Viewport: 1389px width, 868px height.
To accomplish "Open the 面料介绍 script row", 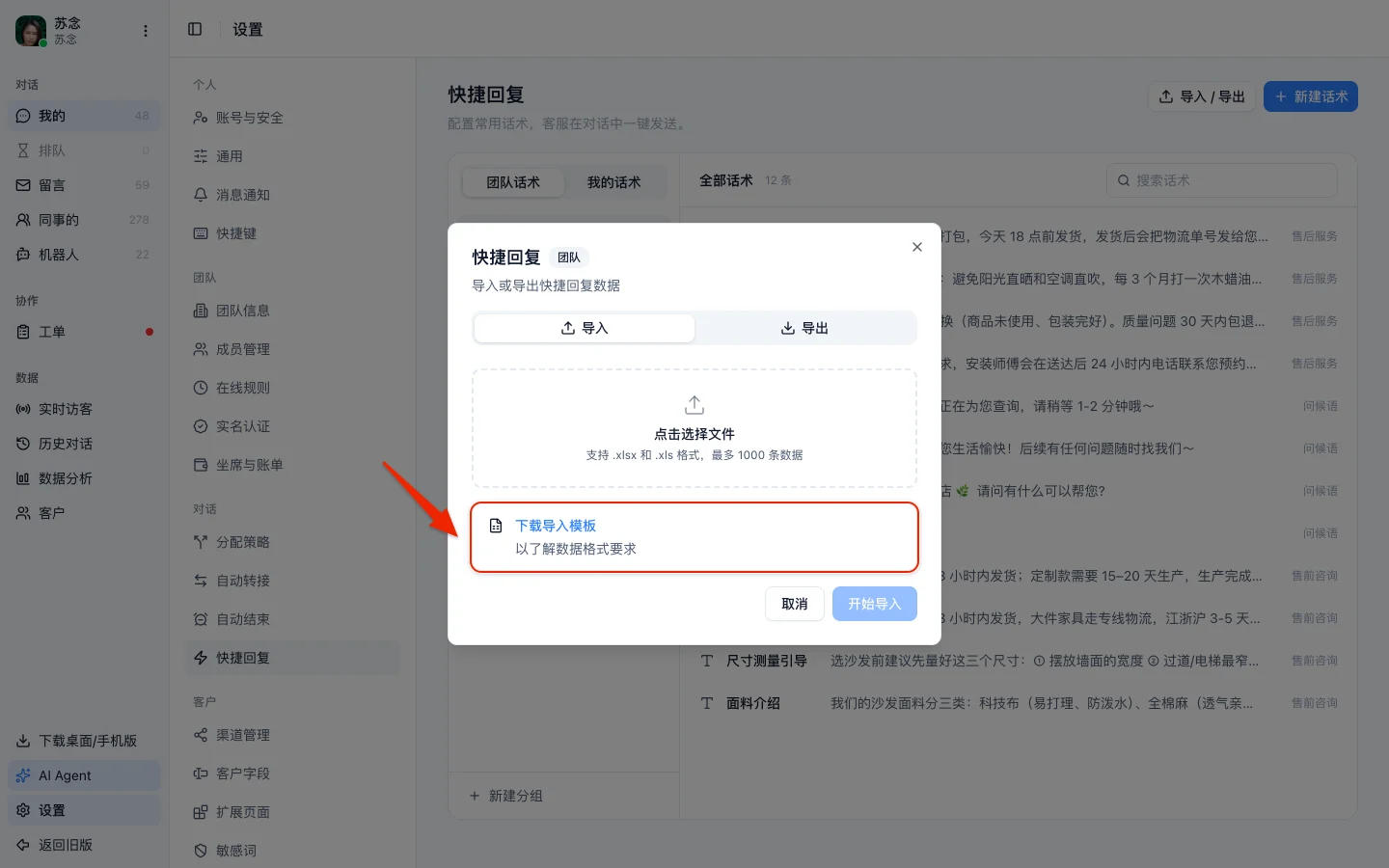I will click(x=1019, y=703).
